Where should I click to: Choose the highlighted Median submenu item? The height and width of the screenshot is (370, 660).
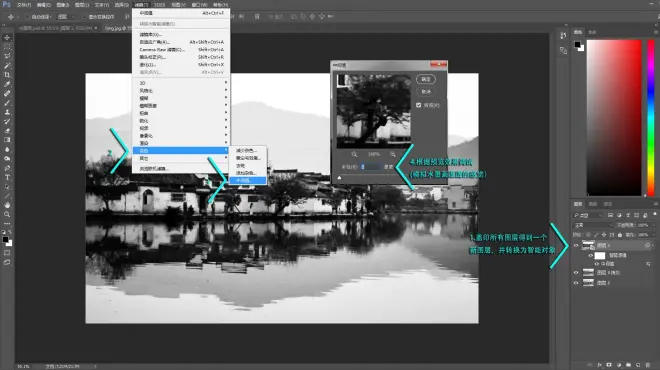pyautogui.click(x=248, y=181)
